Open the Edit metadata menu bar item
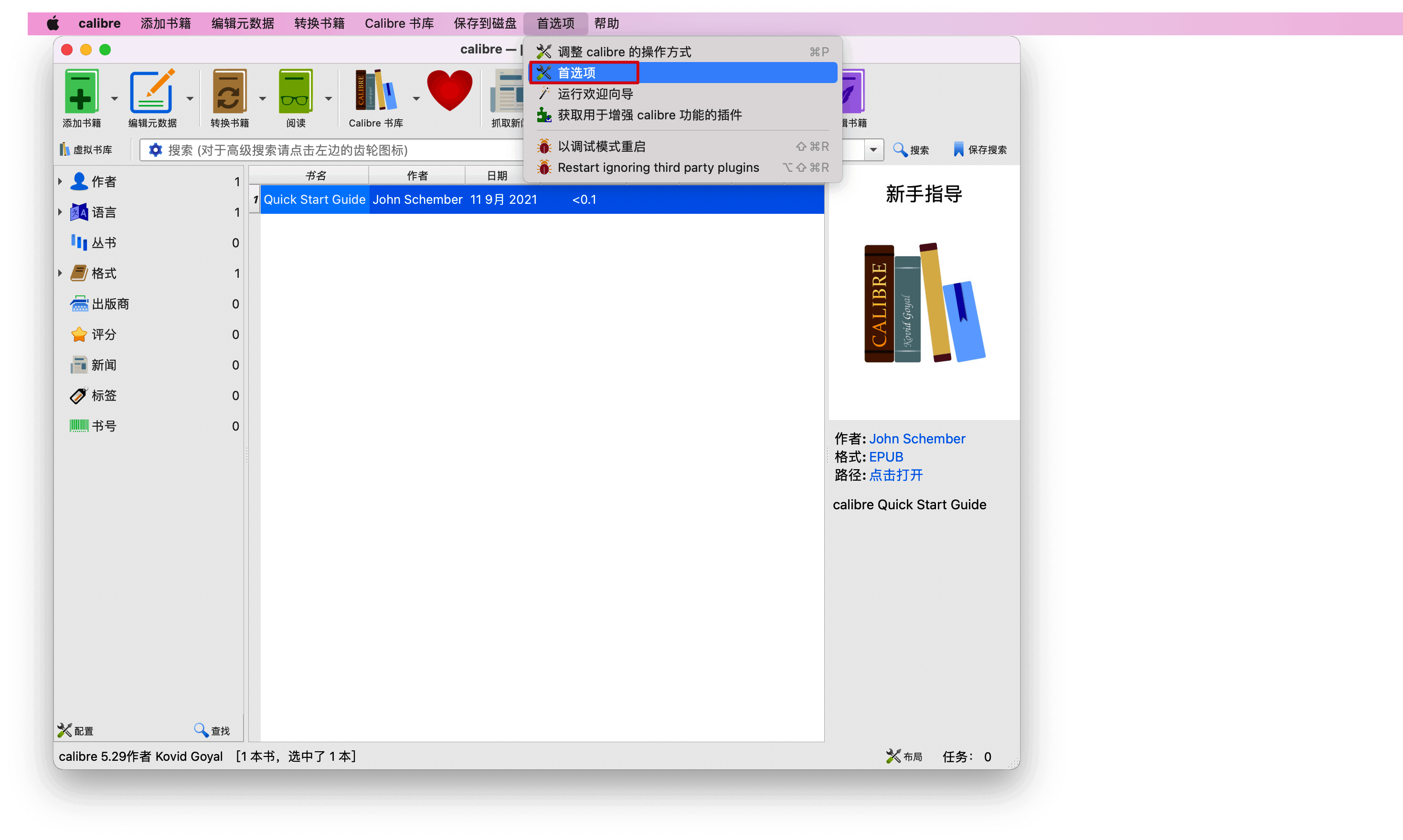The height and width of the screenshot is (840, 1403). pos(243,23)
